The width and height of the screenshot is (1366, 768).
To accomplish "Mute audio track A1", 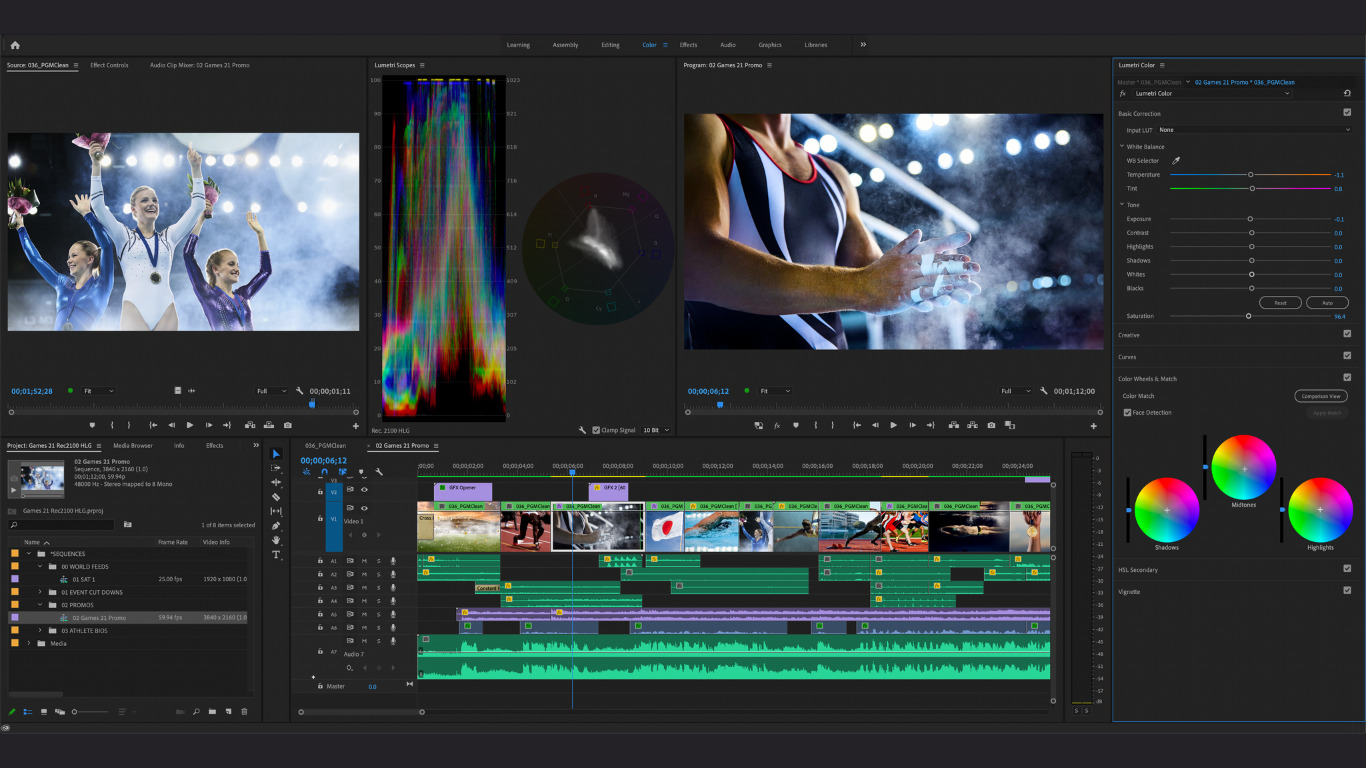I will [x=364, y=561].
